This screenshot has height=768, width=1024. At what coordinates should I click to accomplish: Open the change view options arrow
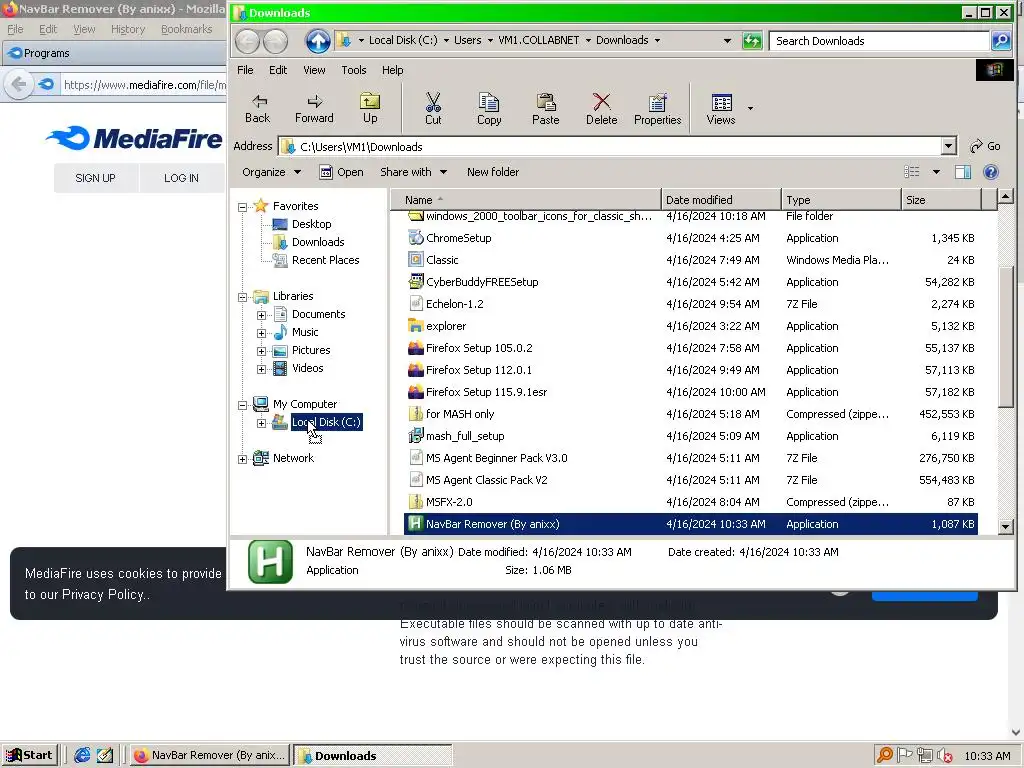coord(936,172)
